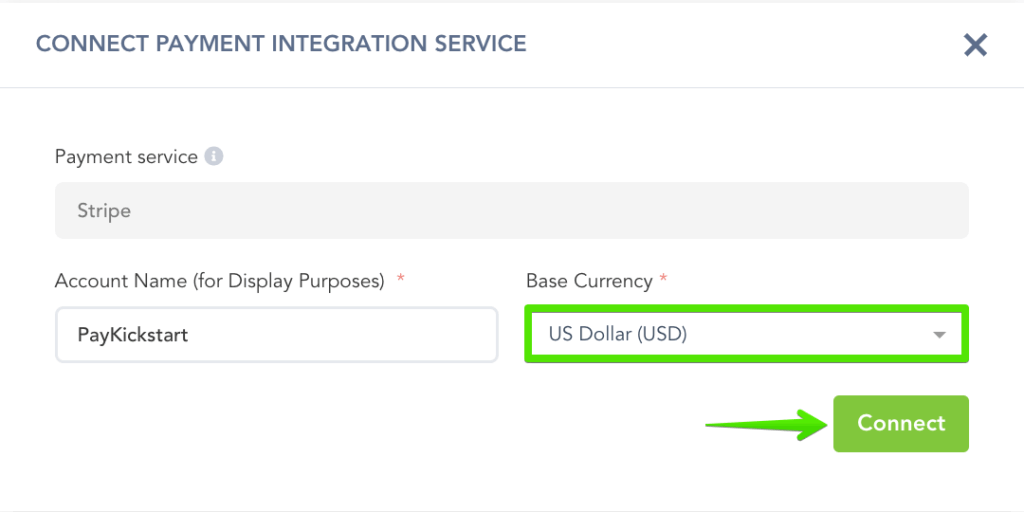Click the Payment service label
Image resolution: width=1024 pixels, height=512 pixels.
(126, 157)
